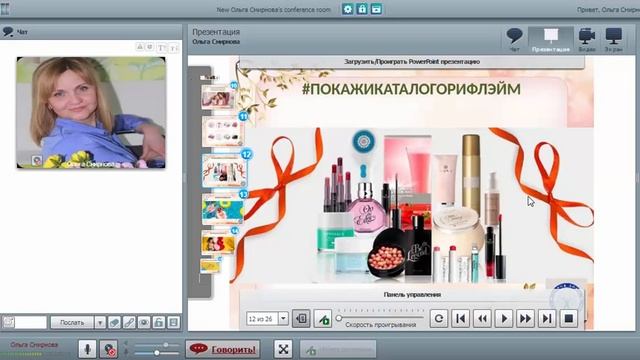Click the archive icon beside the room lock

(x=376, y=9)
